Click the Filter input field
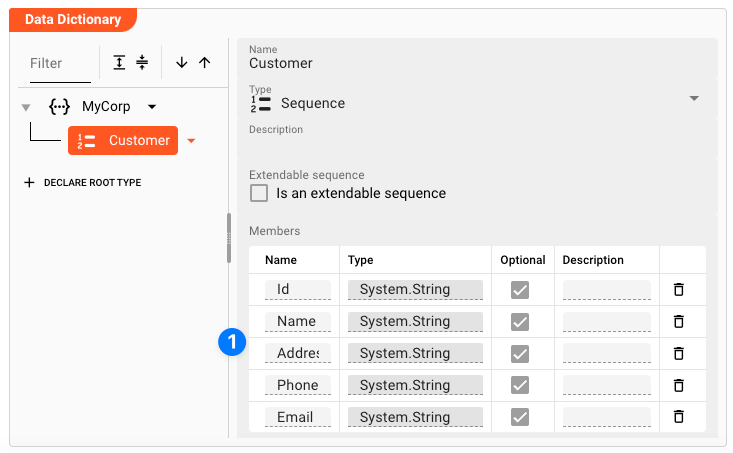This screenshot has width=733, height=453. pyautogui.click(x=56, y=63)
